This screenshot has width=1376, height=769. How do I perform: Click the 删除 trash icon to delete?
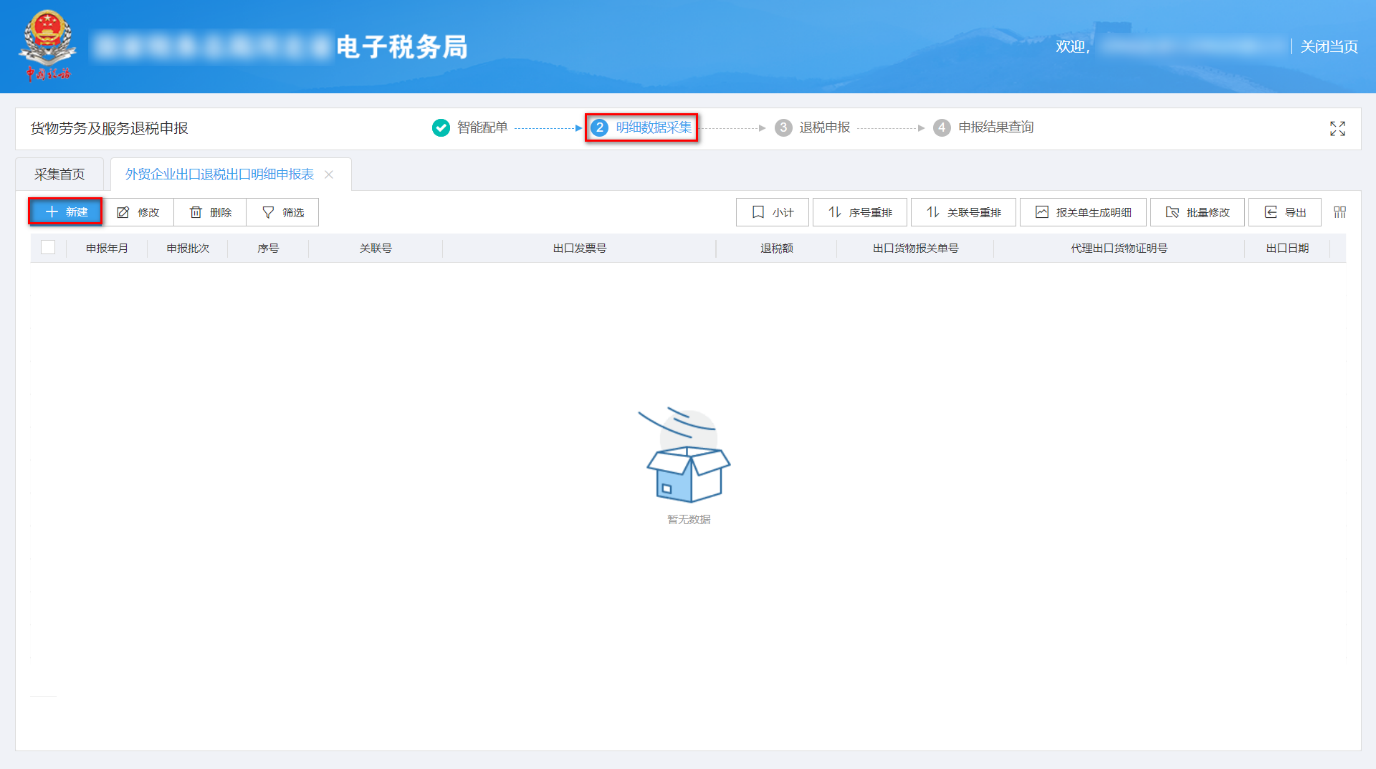tap(209, 211)
